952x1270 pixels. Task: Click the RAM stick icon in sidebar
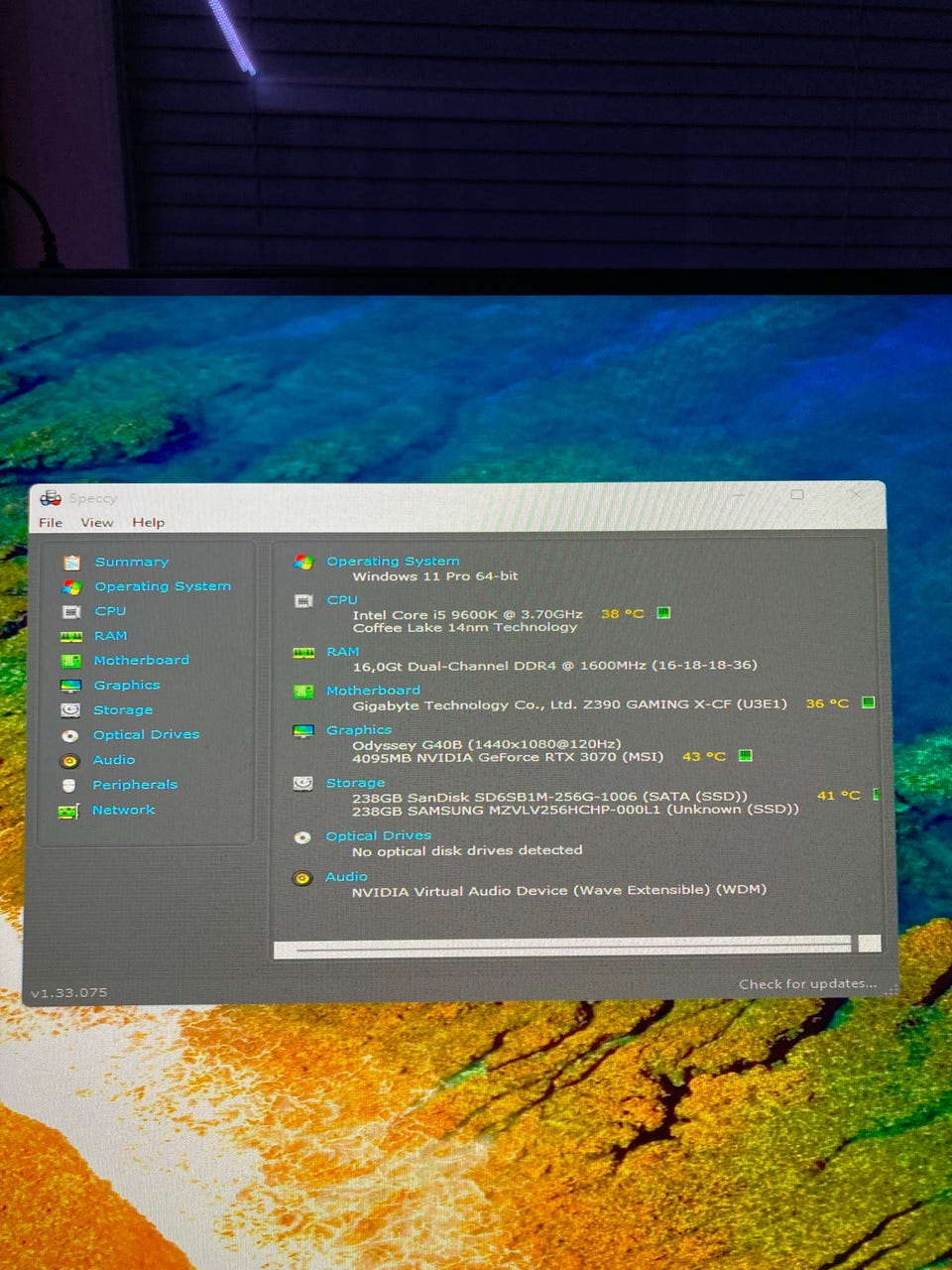[x=71, y=637]
